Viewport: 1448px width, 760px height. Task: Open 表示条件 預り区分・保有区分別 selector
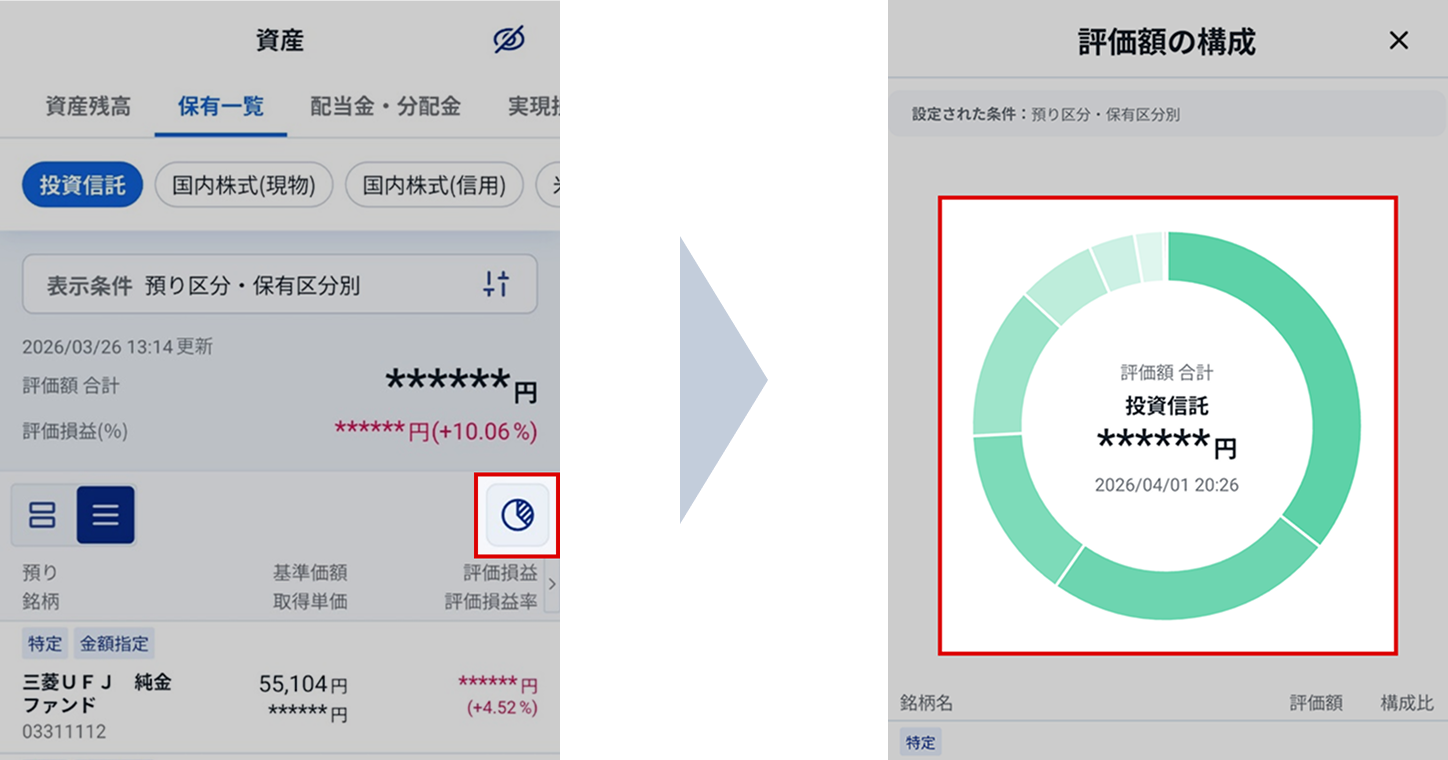[280, 284]
